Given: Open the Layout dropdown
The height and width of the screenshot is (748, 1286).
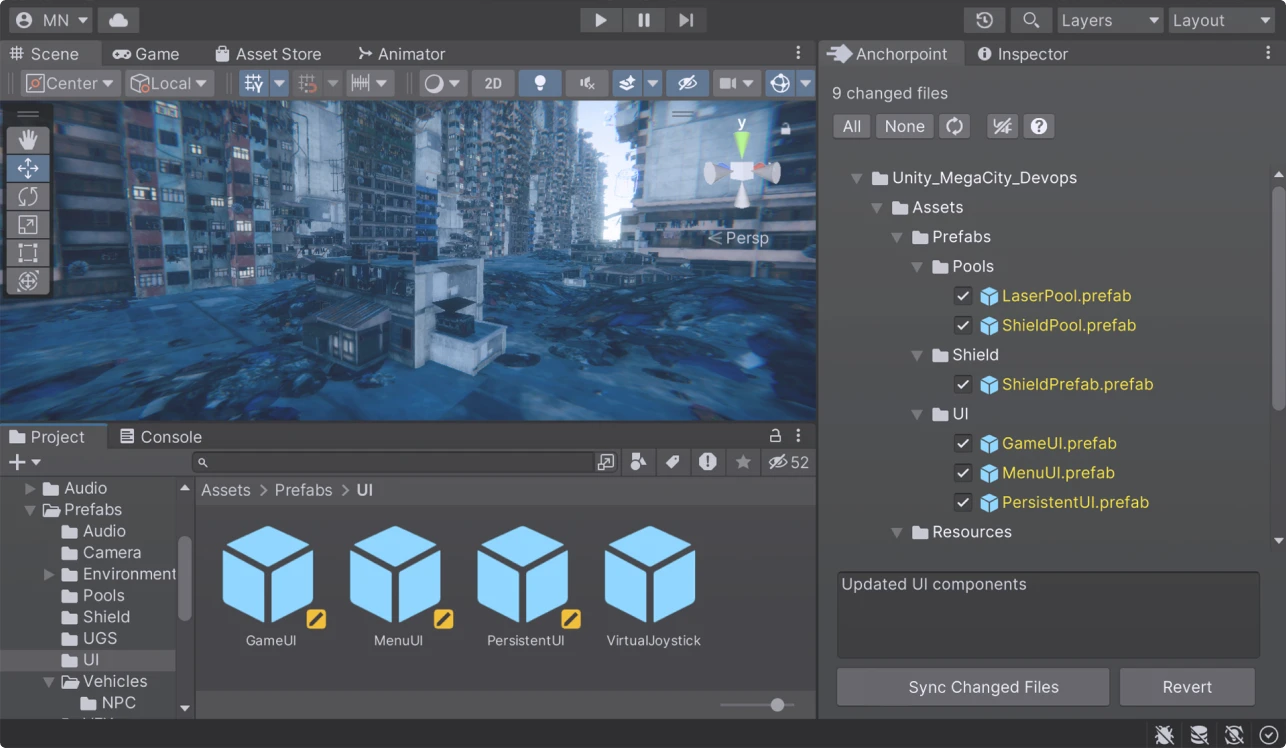Looking at the screenshot, I should (1220, 20).
